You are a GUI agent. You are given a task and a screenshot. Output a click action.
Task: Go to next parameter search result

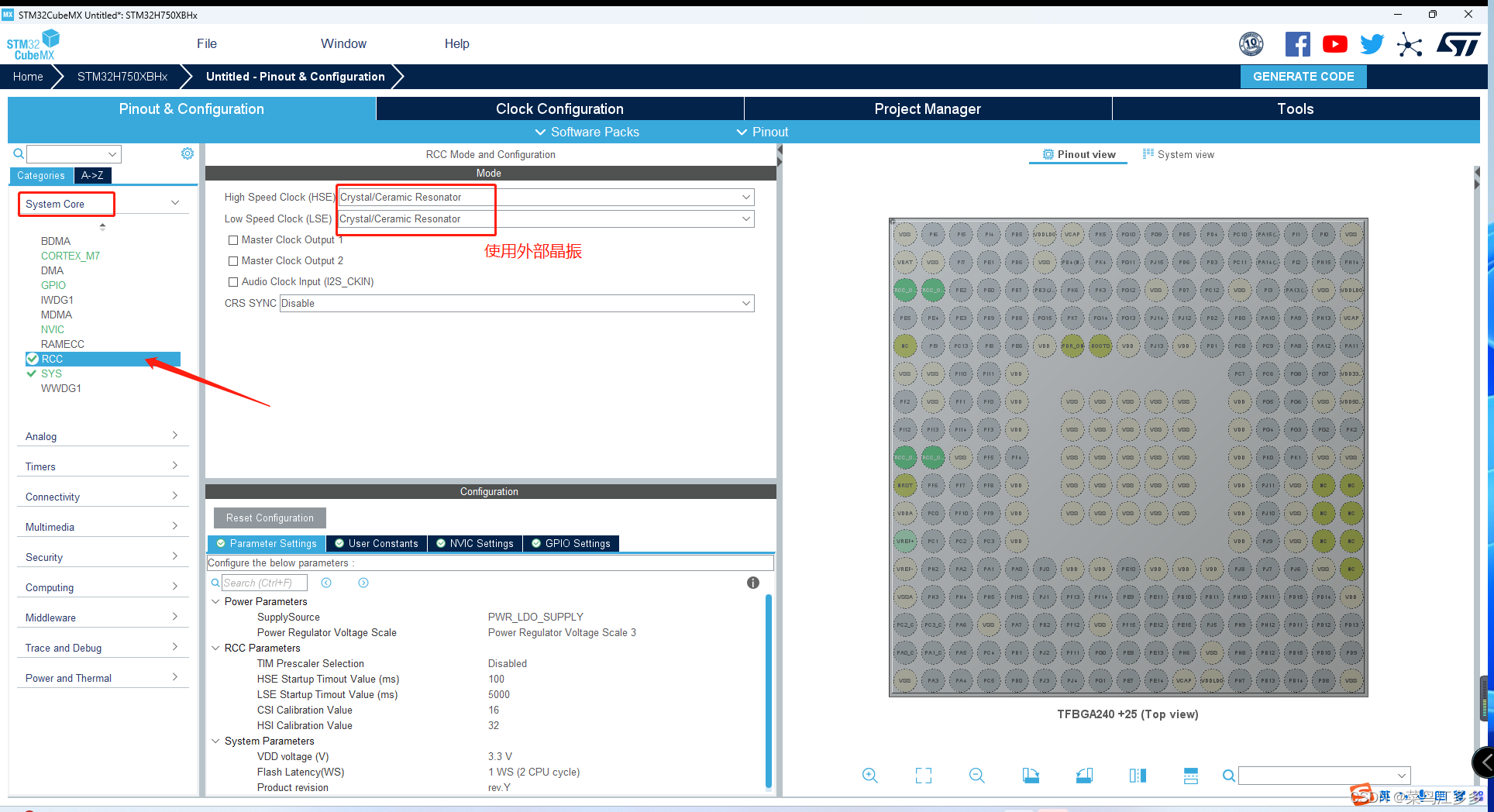[x=363, y=583]
